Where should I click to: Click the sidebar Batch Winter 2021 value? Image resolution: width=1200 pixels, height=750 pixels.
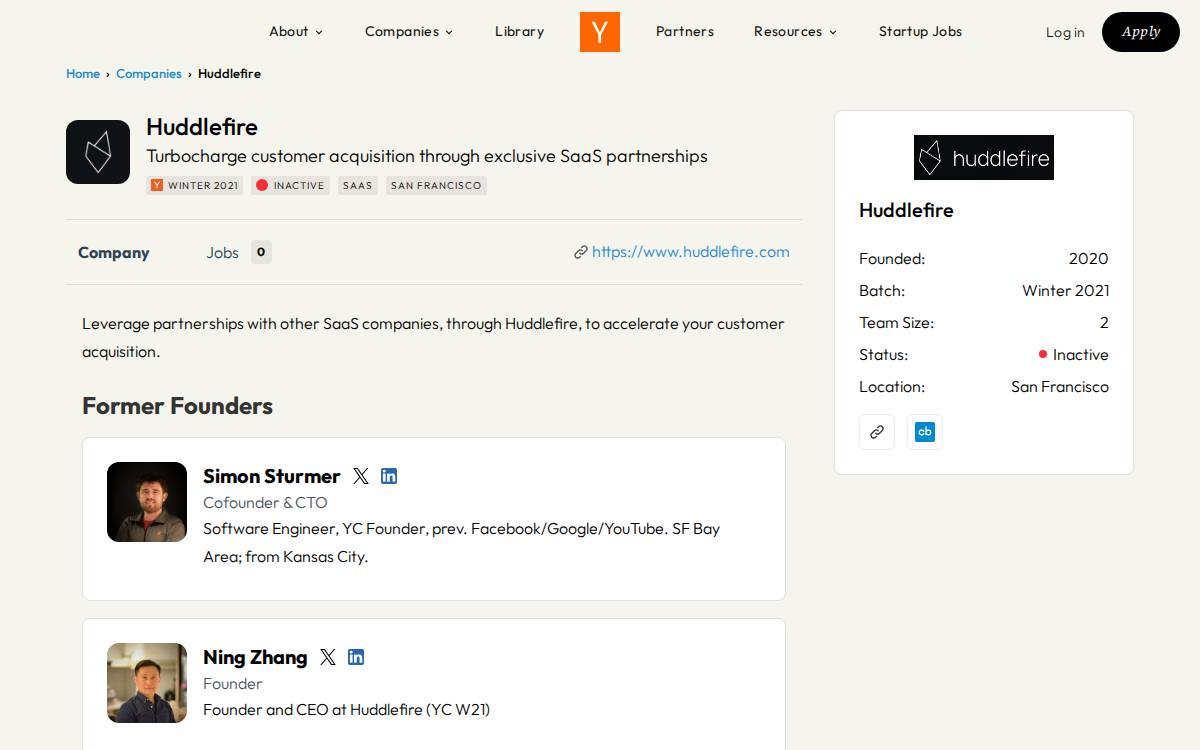1066,291
